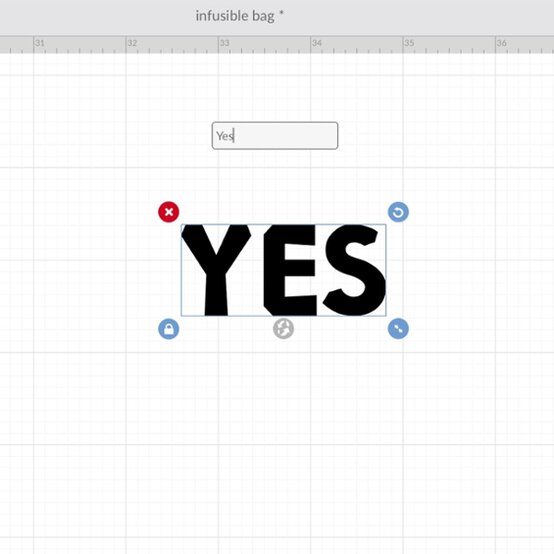
Task: Click the gray header bar left of the title
Action: click(95, 17)
